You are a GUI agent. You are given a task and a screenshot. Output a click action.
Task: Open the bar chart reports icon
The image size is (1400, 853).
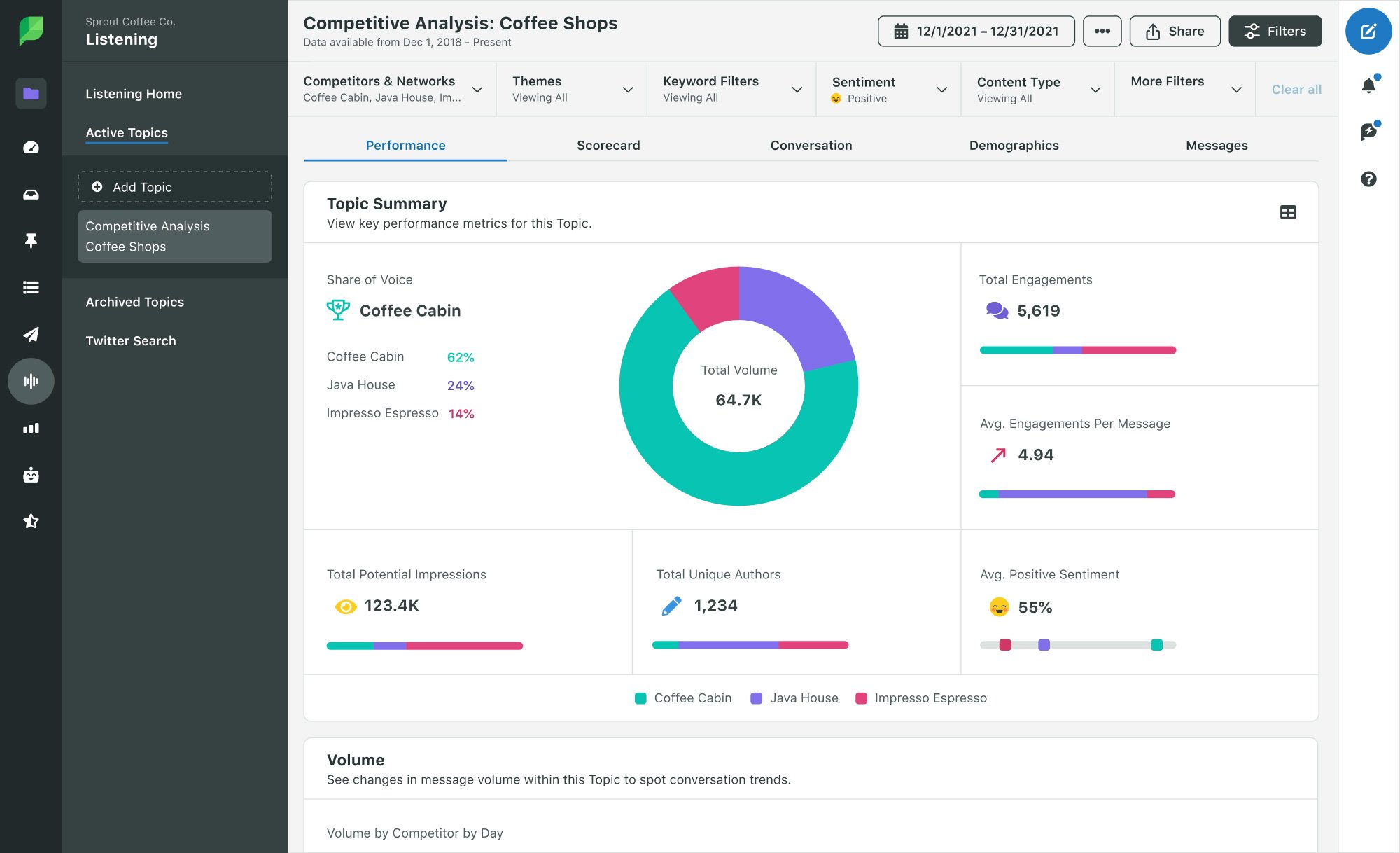coord(31,428)
